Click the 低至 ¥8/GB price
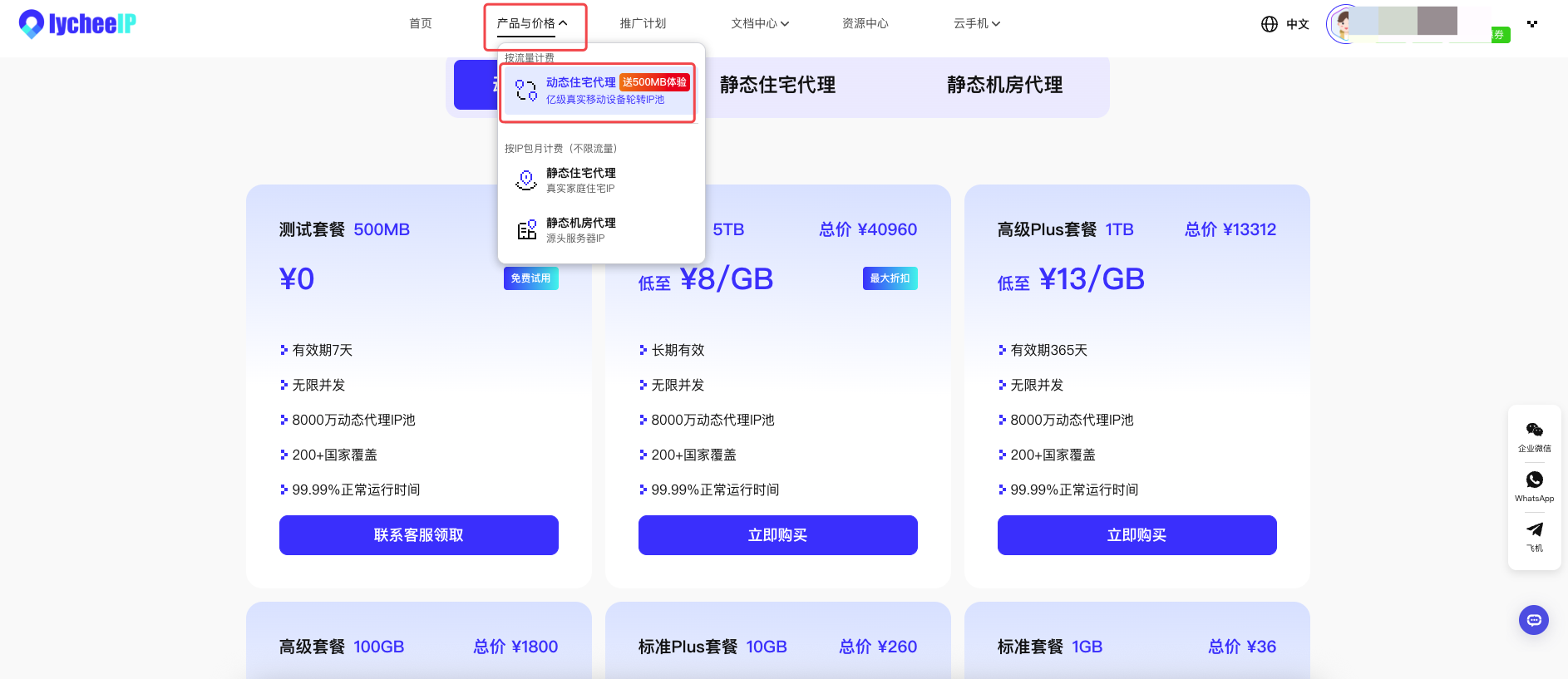The image size is (1568, 679). [706, 280]
